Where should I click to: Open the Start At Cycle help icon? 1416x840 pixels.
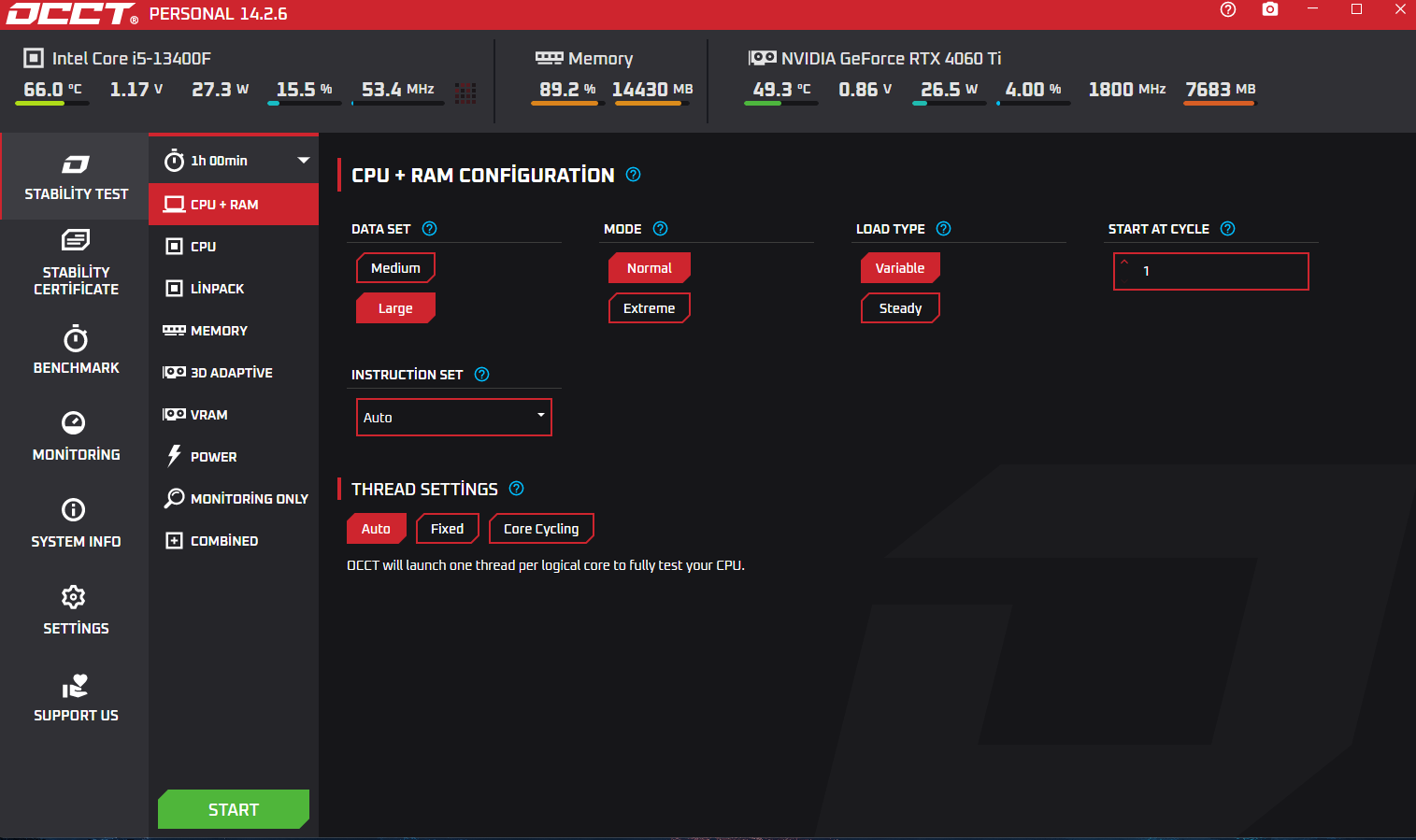point(1227,229)
